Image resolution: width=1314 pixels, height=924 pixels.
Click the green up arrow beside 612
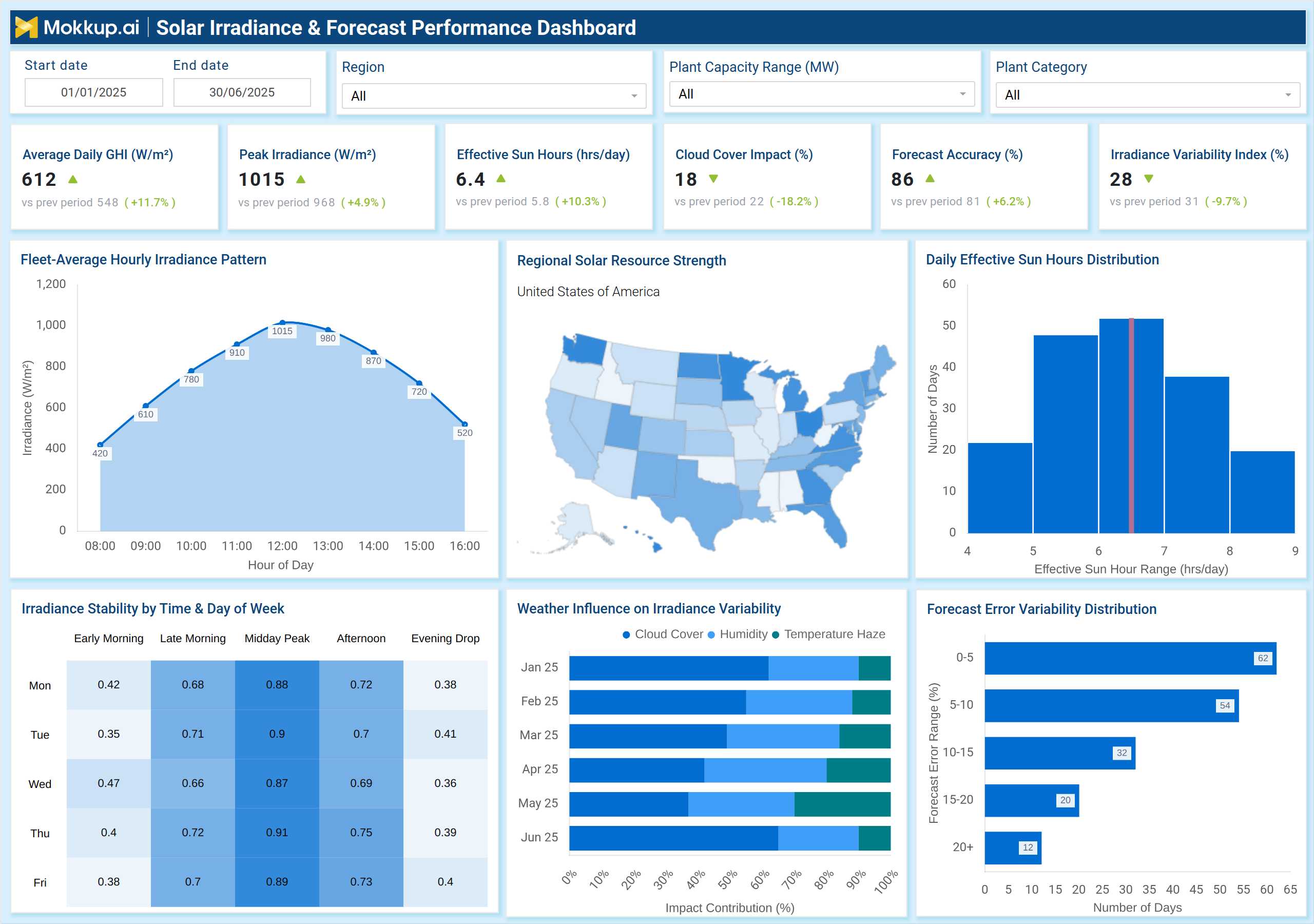[x=73, y=179]
